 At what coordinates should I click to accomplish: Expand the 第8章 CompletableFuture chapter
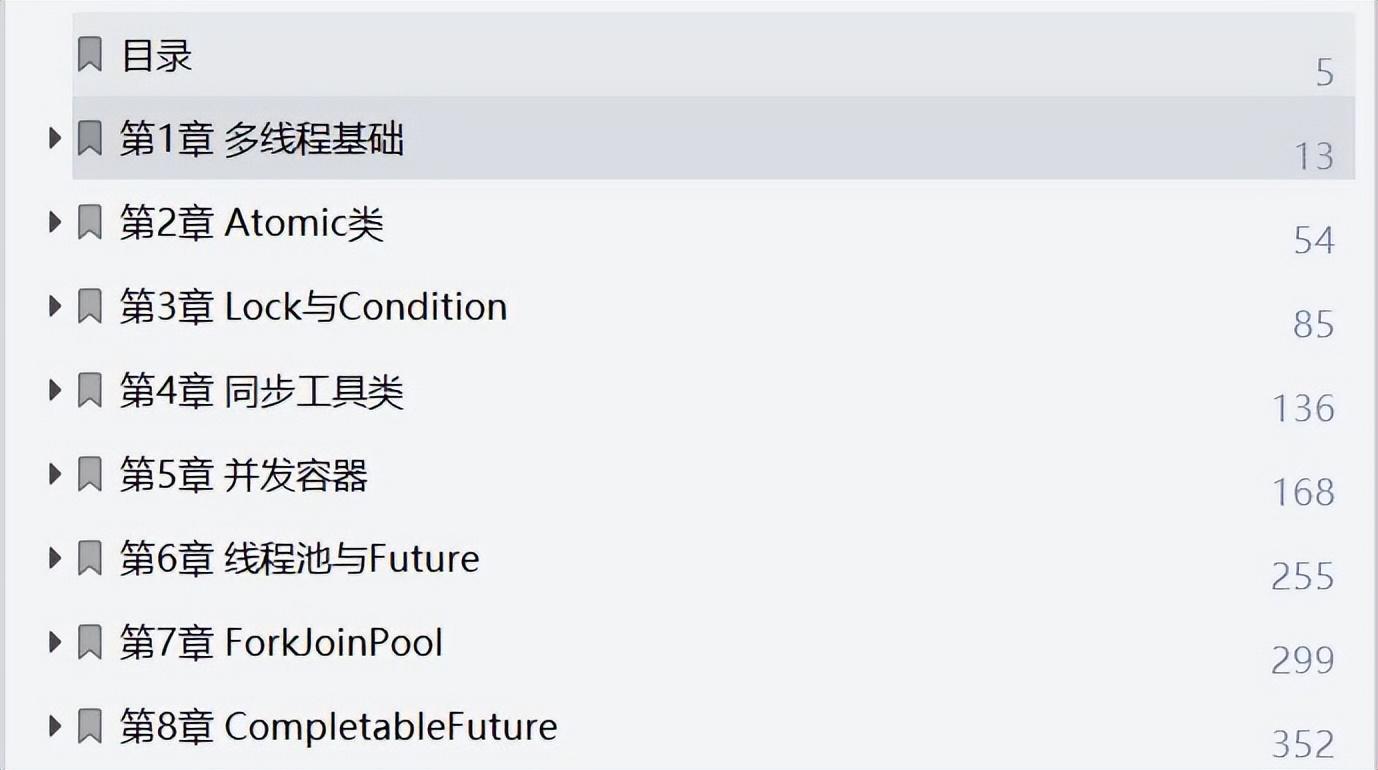55,726
